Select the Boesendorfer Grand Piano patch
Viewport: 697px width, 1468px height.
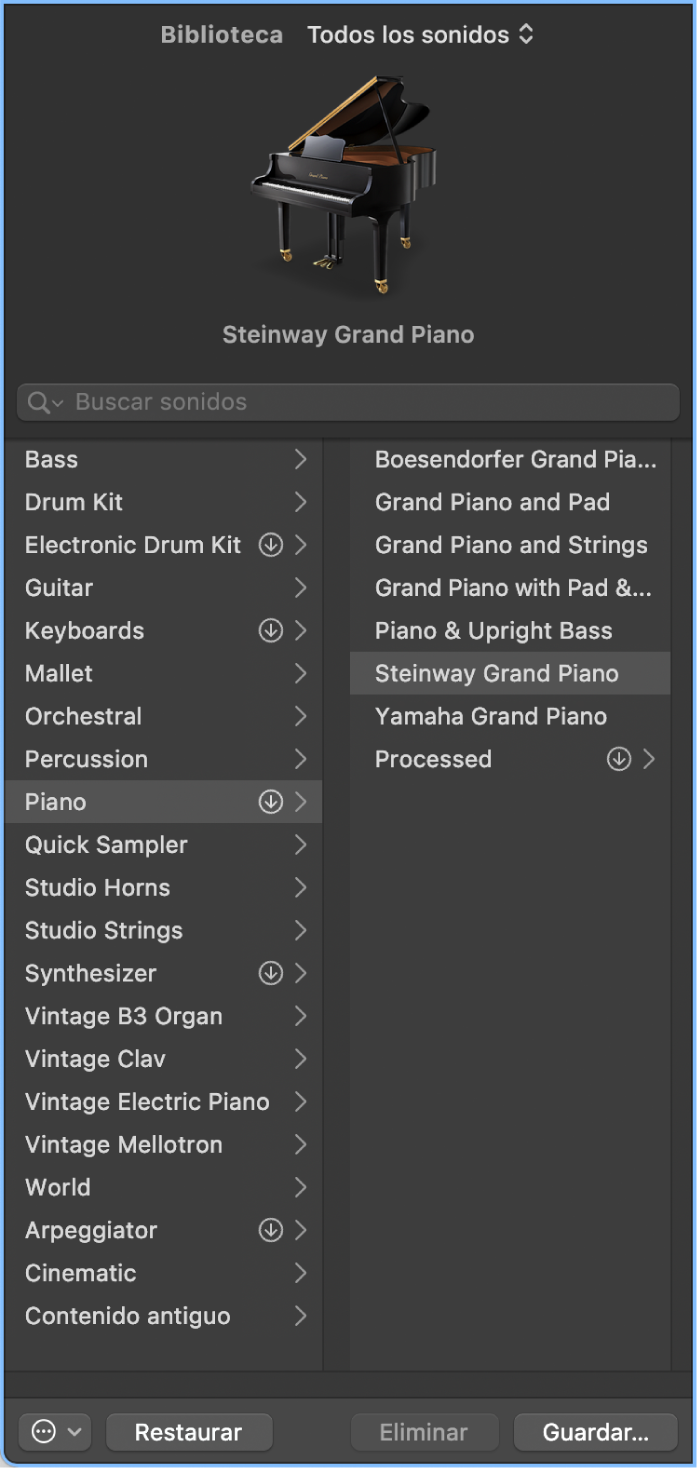[515, 459]
